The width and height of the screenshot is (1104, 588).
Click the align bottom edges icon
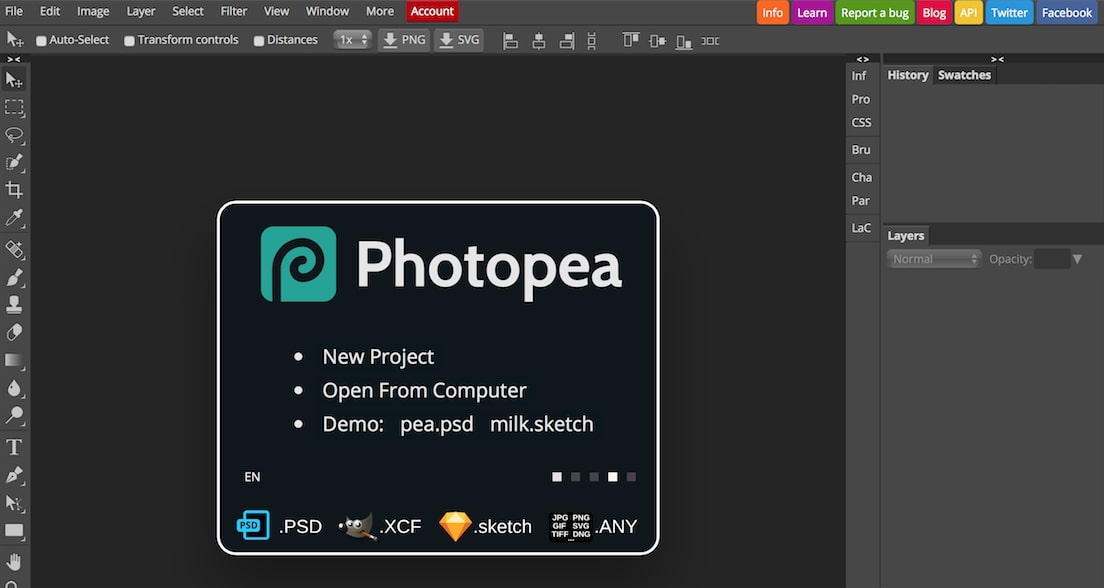(684, 42)
